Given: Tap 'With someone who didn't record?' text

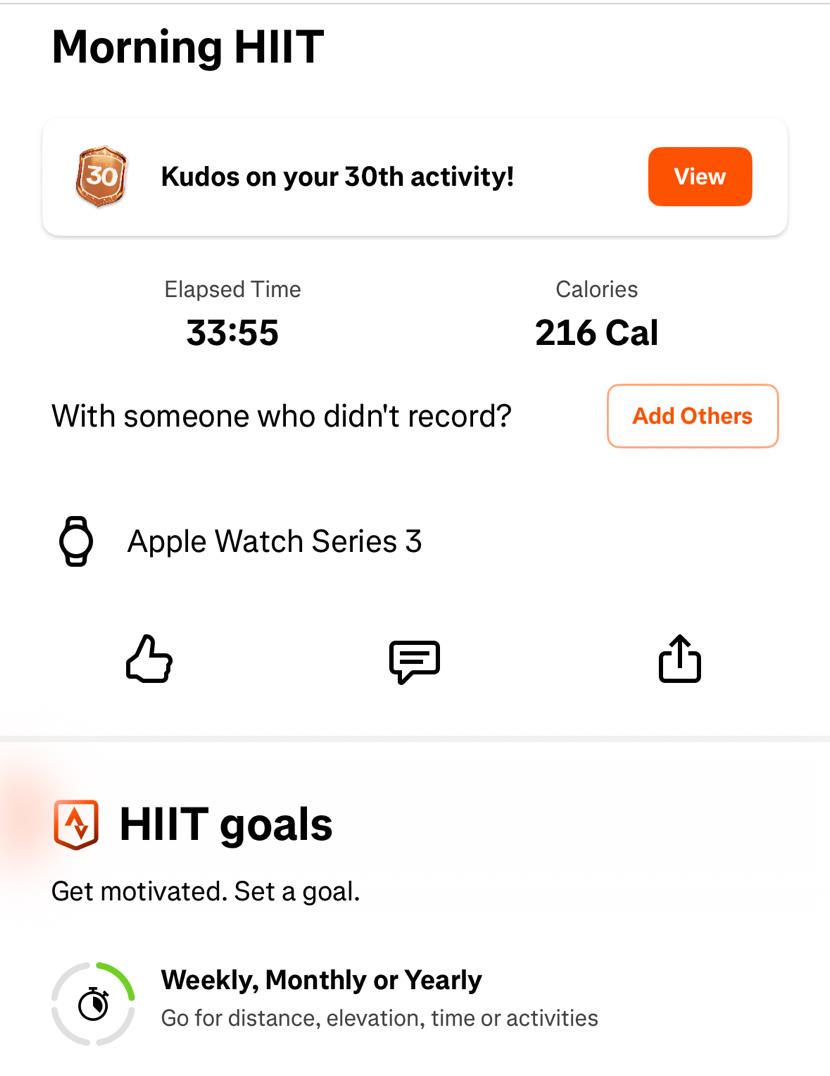Looking at the screenshot, I should (x=281, y=416).
